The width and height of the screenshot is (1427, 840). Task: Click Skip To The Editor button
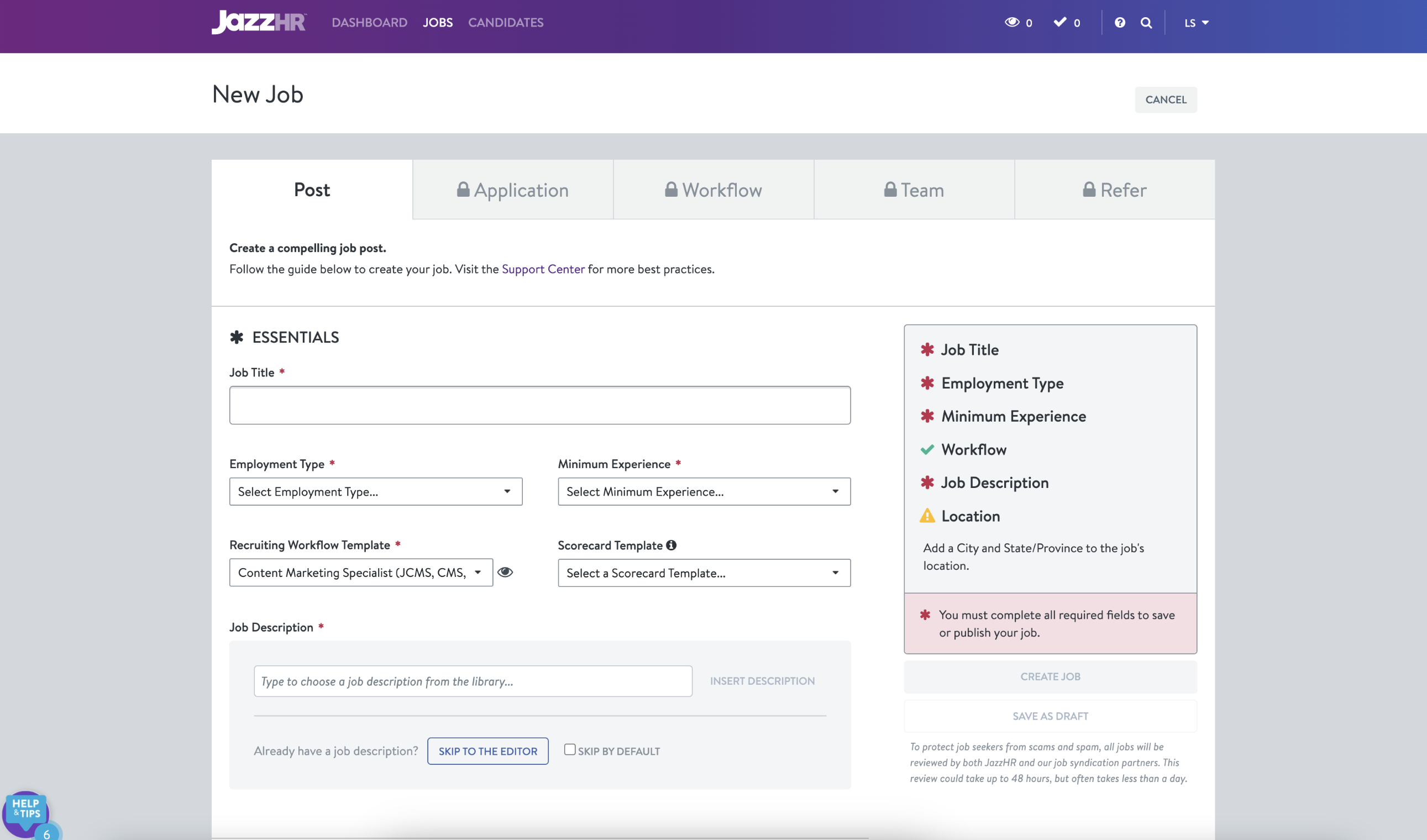pos(487,751)
